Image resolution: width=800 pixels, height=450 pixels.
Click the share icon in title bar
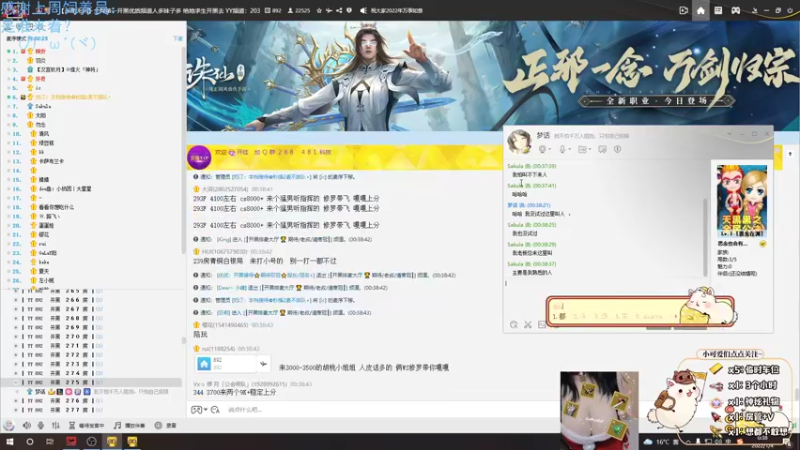pos(339,10)
